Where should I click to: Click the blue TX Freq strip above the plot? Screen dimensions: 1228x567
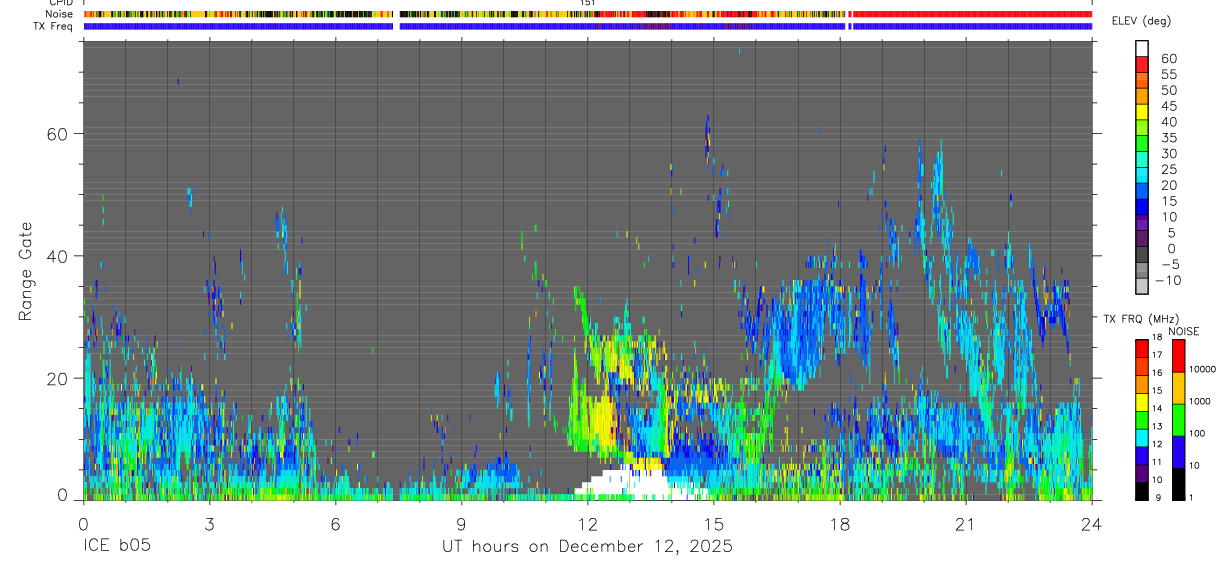(587, 26)
